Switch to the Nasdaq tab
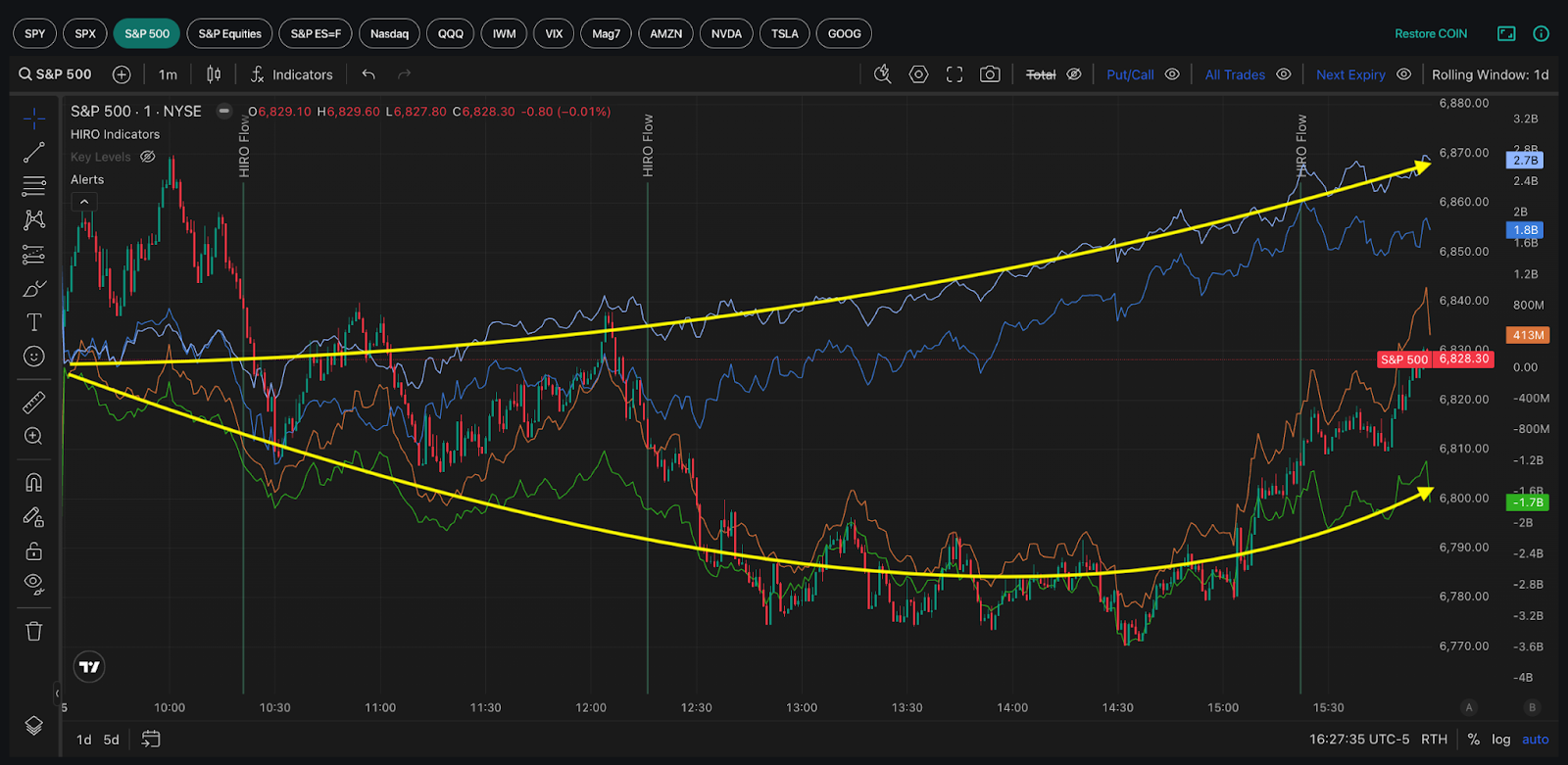1568x765 pixels. click(x=389, y=33)
